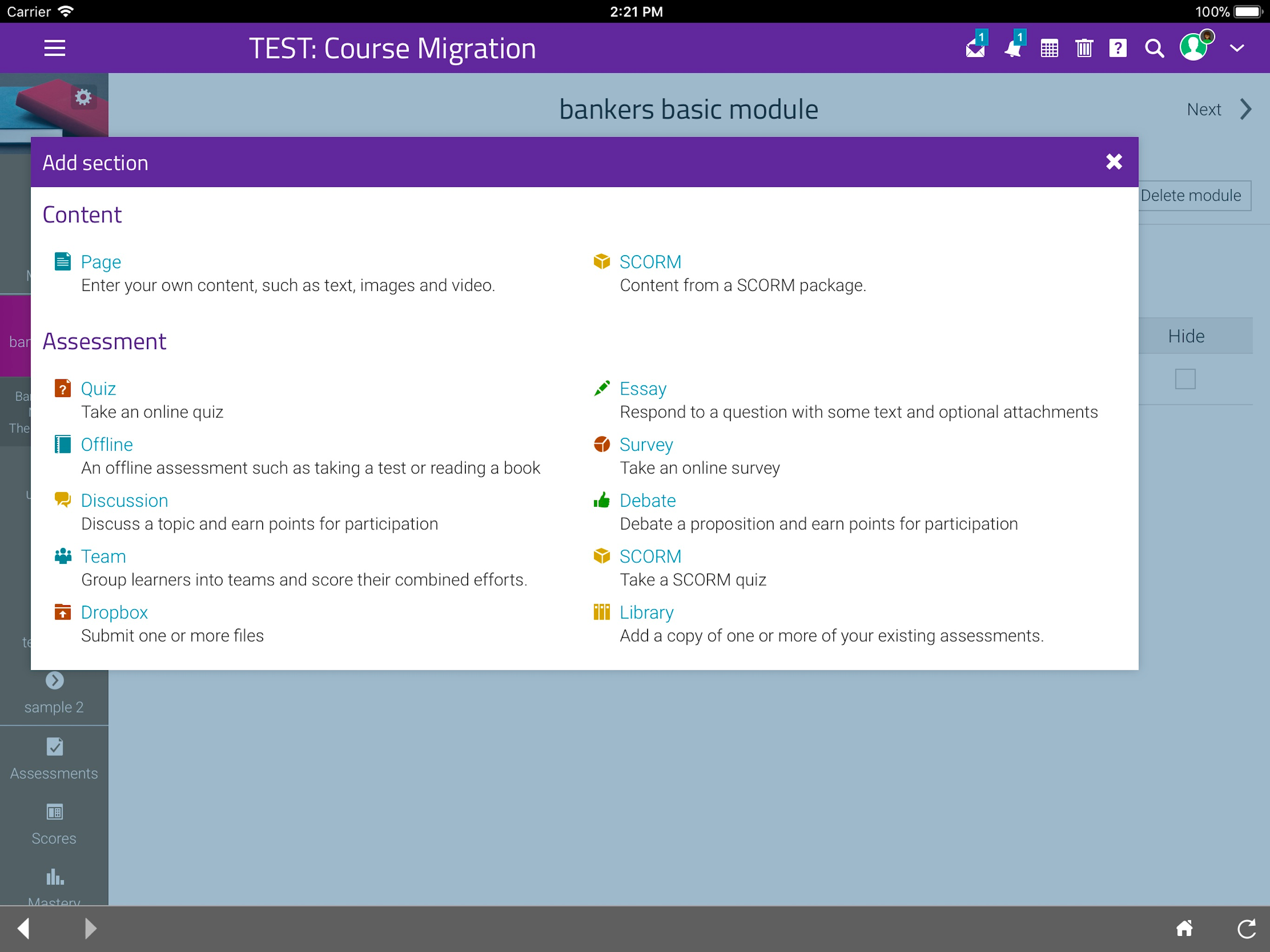
Task: Tap the reload icon in bottom bar
Action: point(1246,928)
